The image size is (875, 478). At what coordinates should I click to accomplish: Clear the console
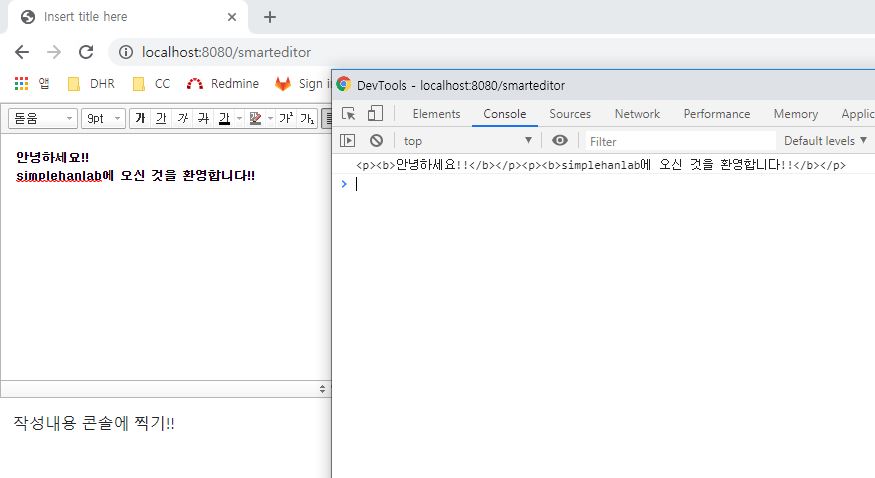pos(377,141)
